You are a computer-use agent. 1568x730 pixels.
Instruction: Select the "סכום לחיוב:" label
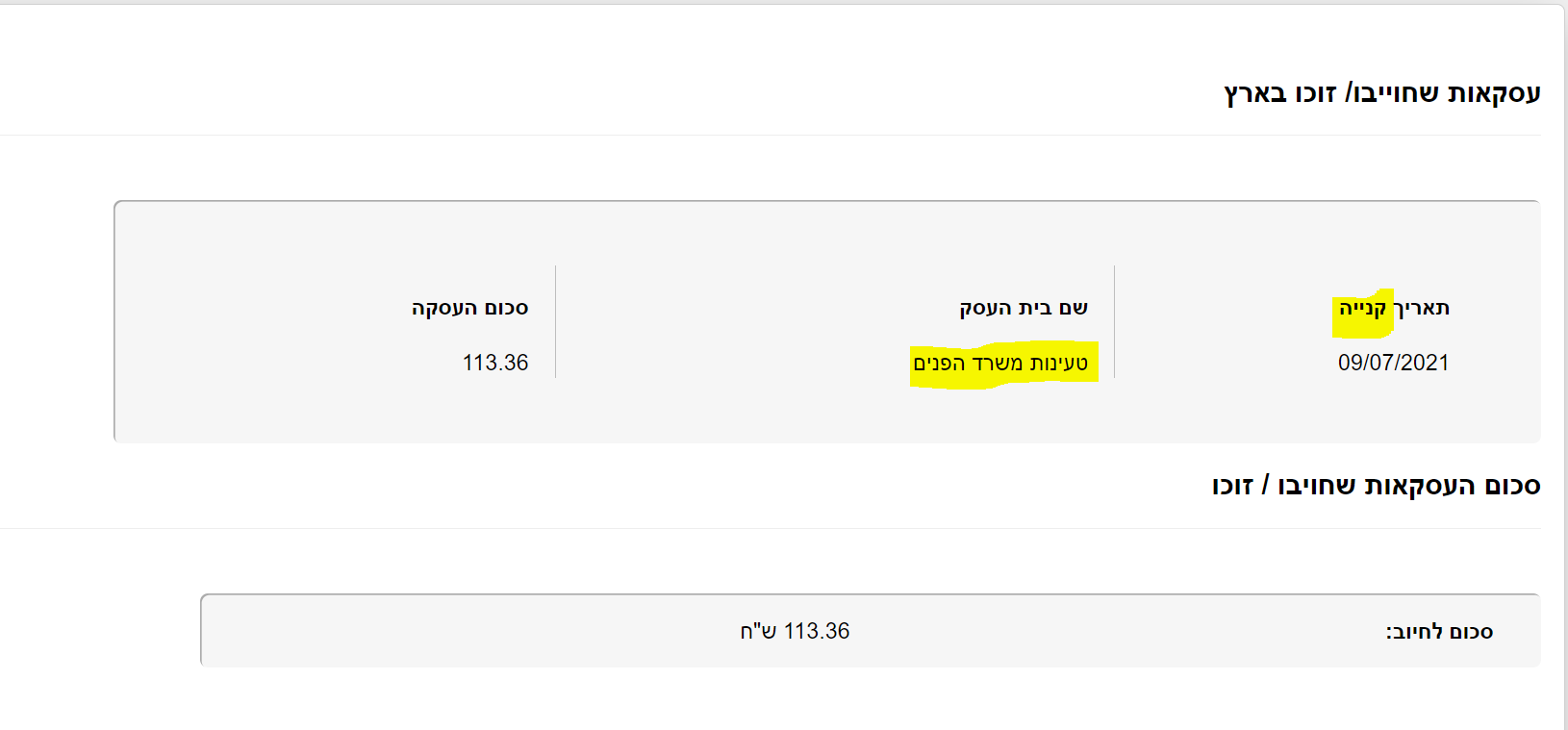click(x=1439, y=632)
